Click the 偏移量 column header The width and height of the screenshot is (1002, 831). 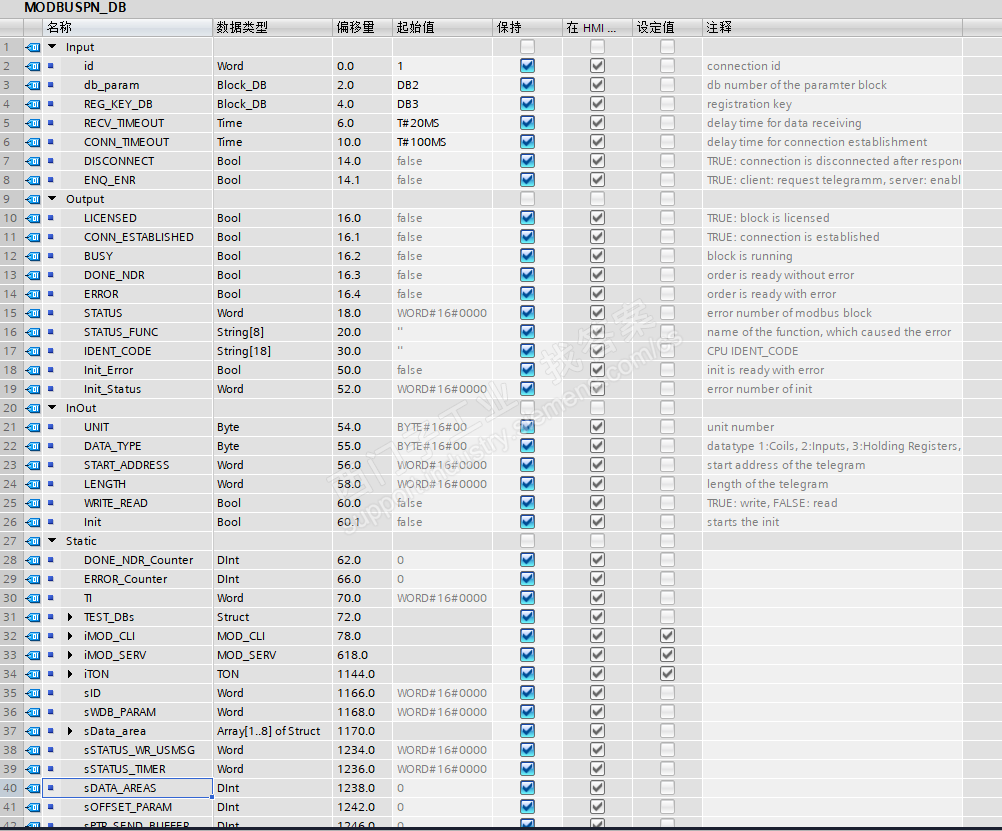click(362, 27)
